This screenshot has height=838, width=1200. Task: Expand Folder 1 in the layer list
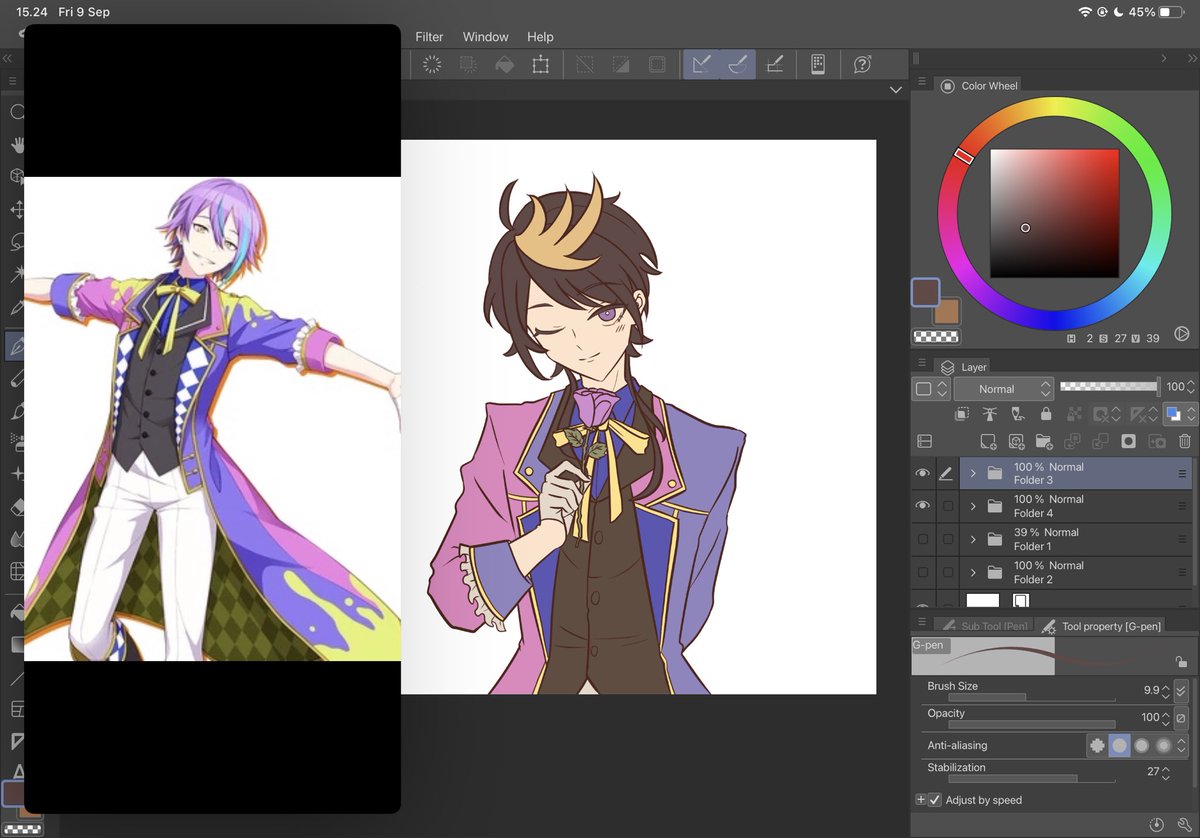coord(972,539)
